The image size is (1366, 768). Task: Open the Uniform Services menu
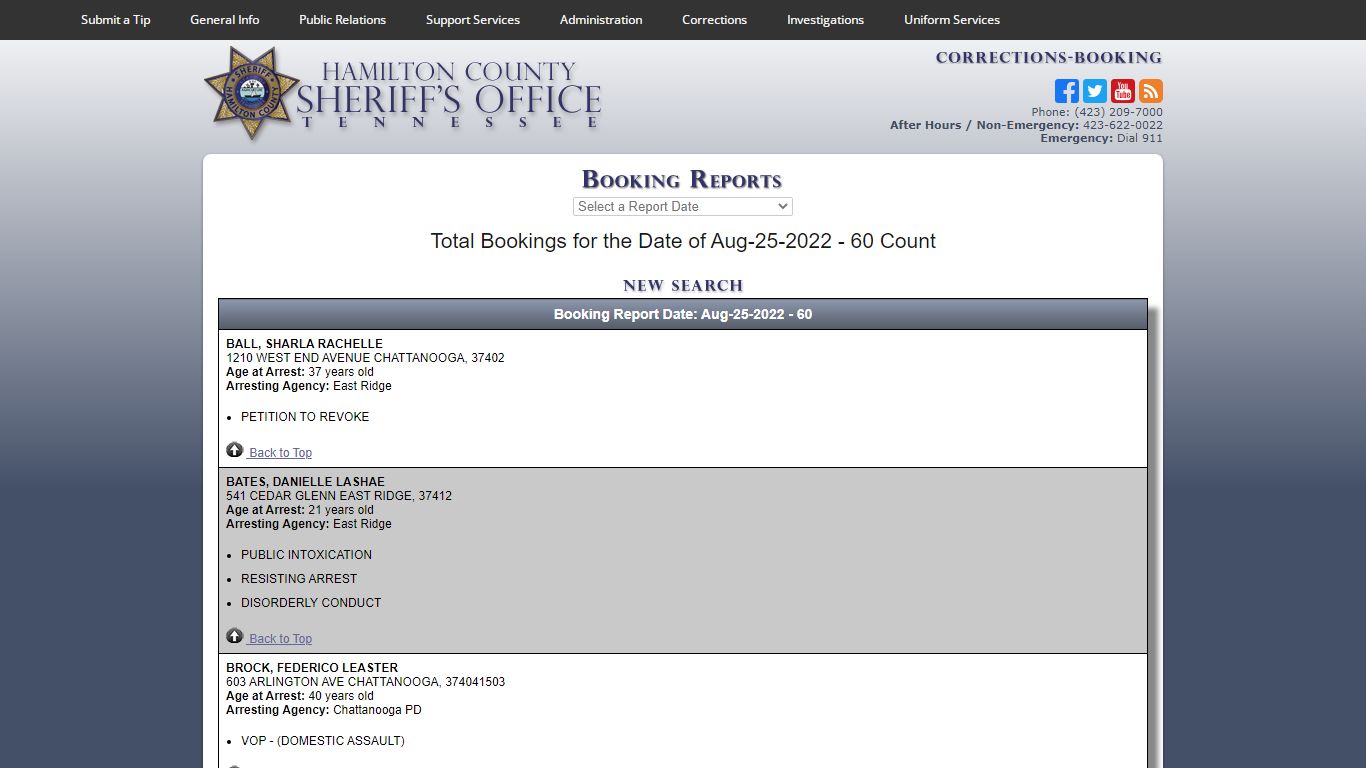click(x=952, y=20)
